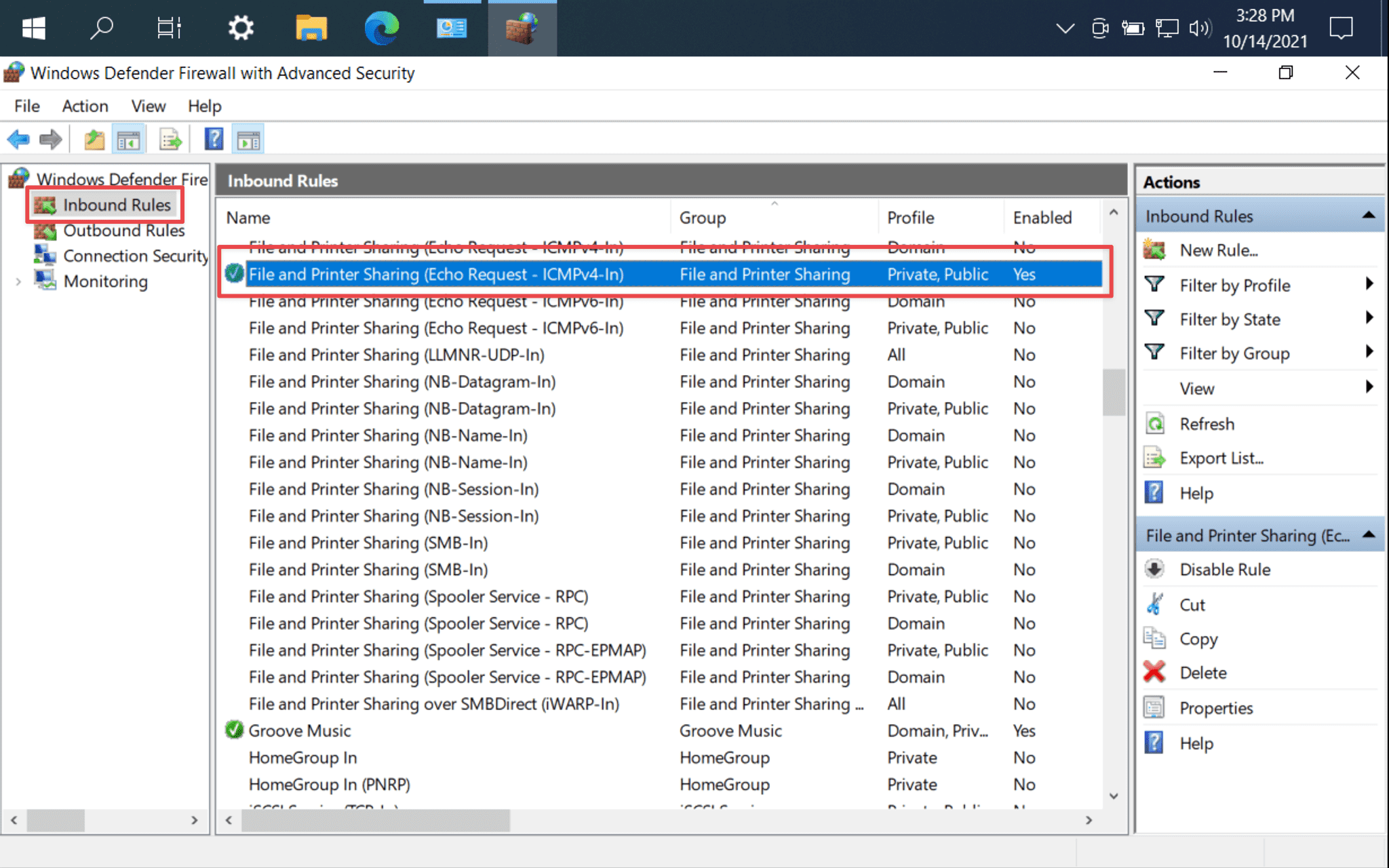Open the Filter by Group submenu arrow
This screenshot has width=1389, height=868.
coord(1369,352)
